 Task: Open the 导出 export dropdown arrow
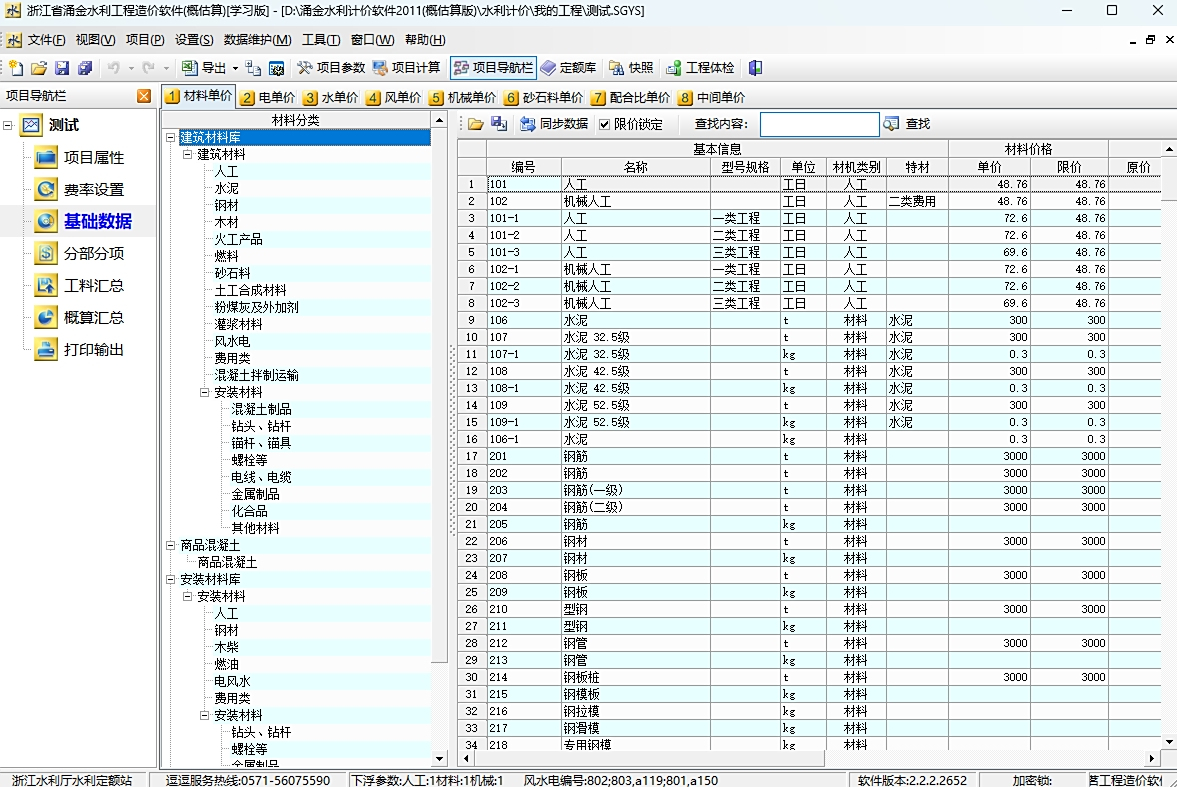[x=235, y=68]
